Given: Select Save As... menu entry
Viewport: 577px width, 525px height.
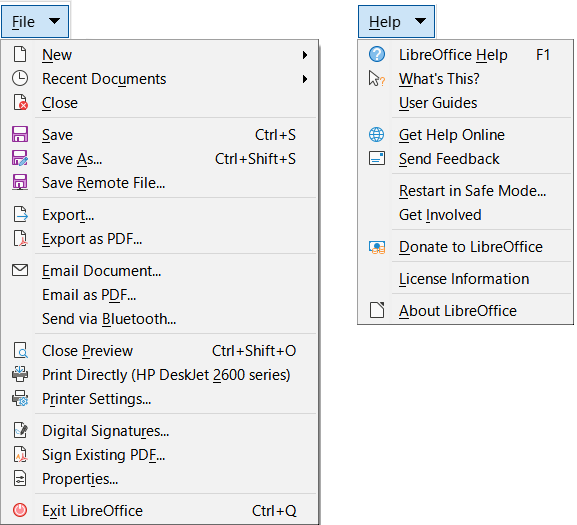Looking at the screenshot, I should pos(159,159).
